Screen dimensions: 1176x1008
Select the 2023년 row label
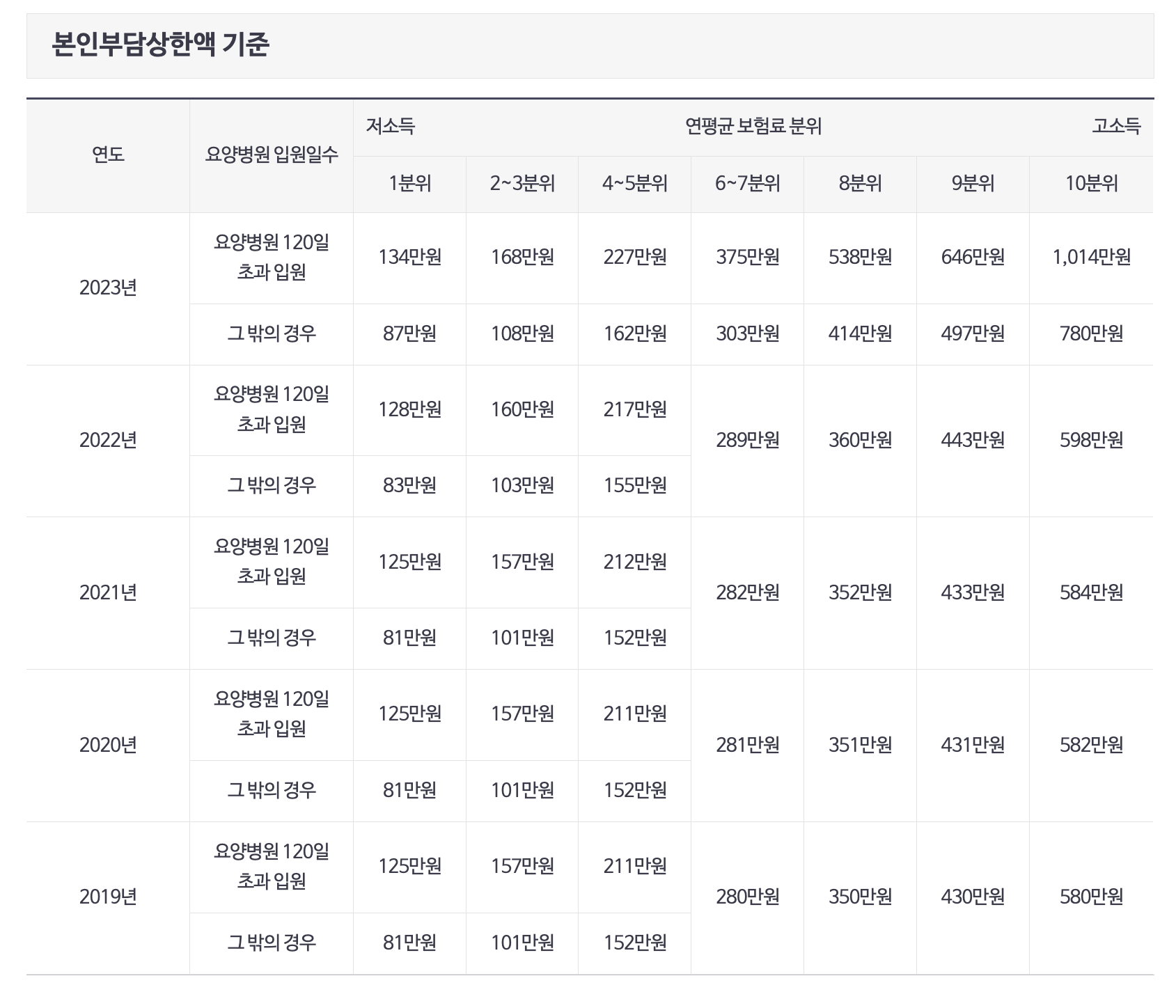coord(108,288)
